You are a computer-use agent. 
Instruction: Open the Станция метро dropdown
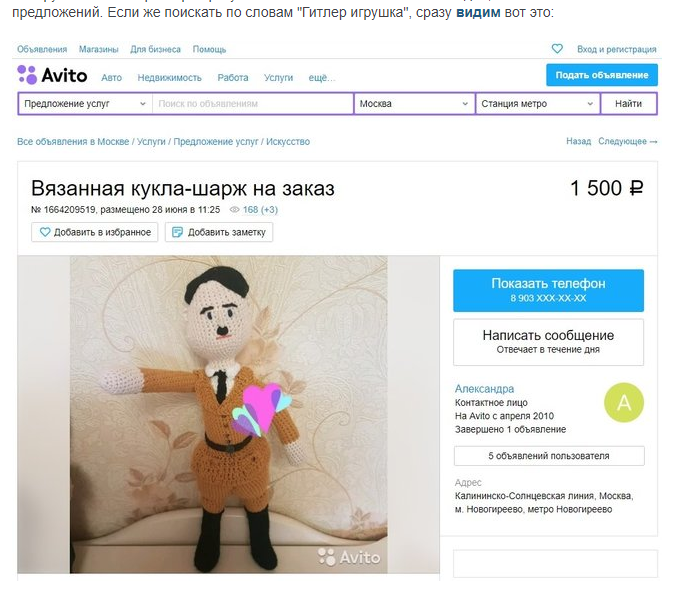coord(538,104)
